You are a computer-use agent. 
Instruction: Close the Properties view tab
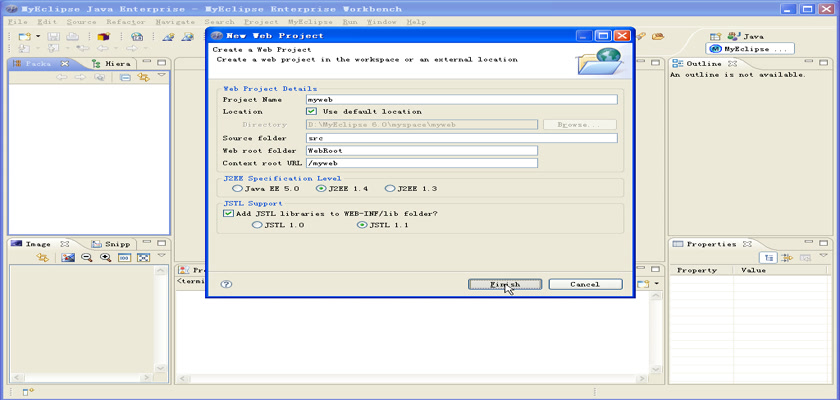(747, 244)
